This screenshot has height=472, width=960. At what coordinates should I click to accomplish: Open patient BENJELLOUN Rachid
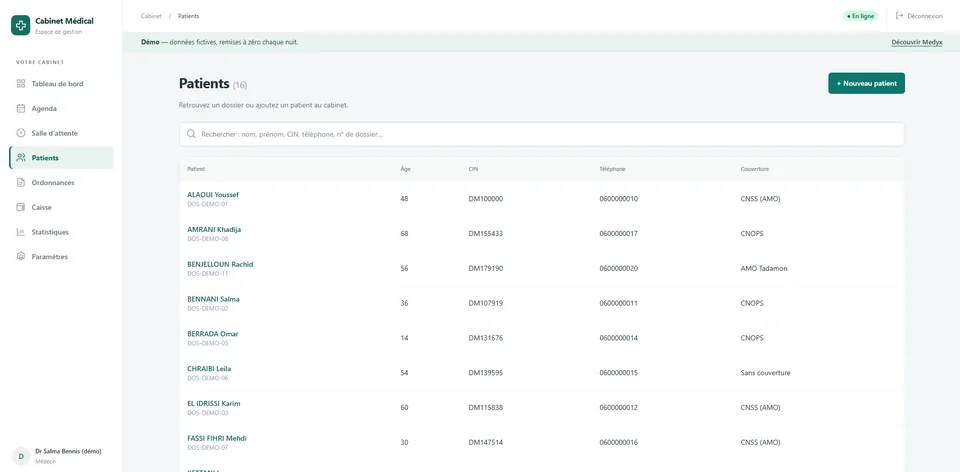[x=220, y=264]
